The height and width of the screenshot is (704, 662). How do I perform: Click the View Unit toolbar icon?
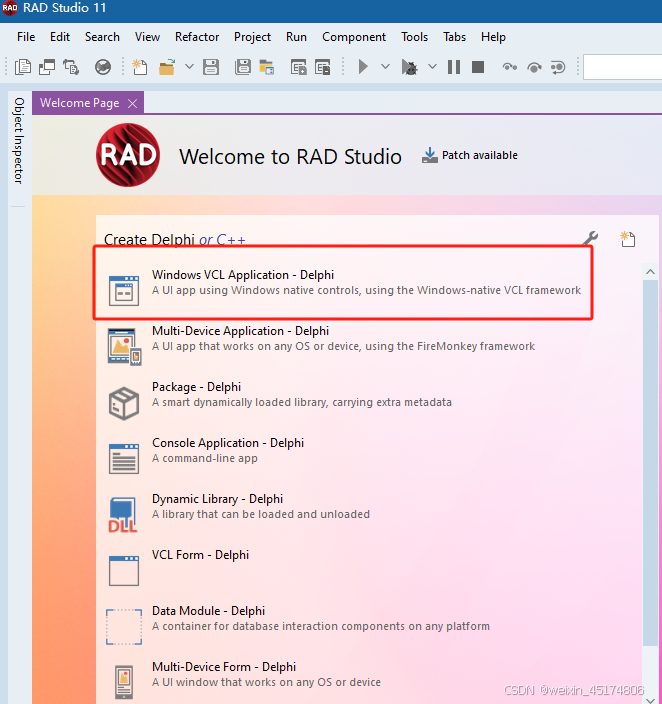click(x=23, y=67)
